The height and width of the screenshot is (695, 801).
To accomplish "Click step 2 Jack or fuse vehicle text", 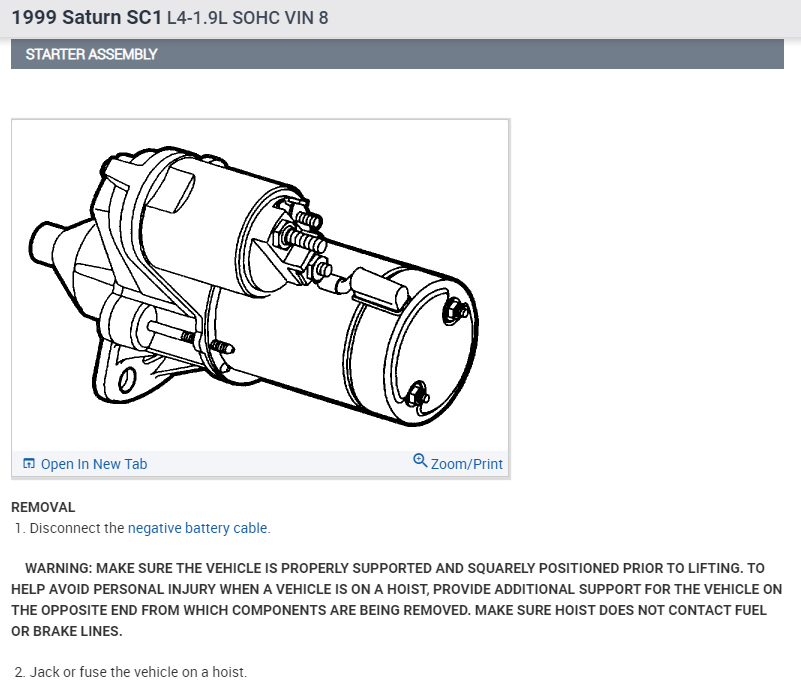I will [x=131, y=671].
